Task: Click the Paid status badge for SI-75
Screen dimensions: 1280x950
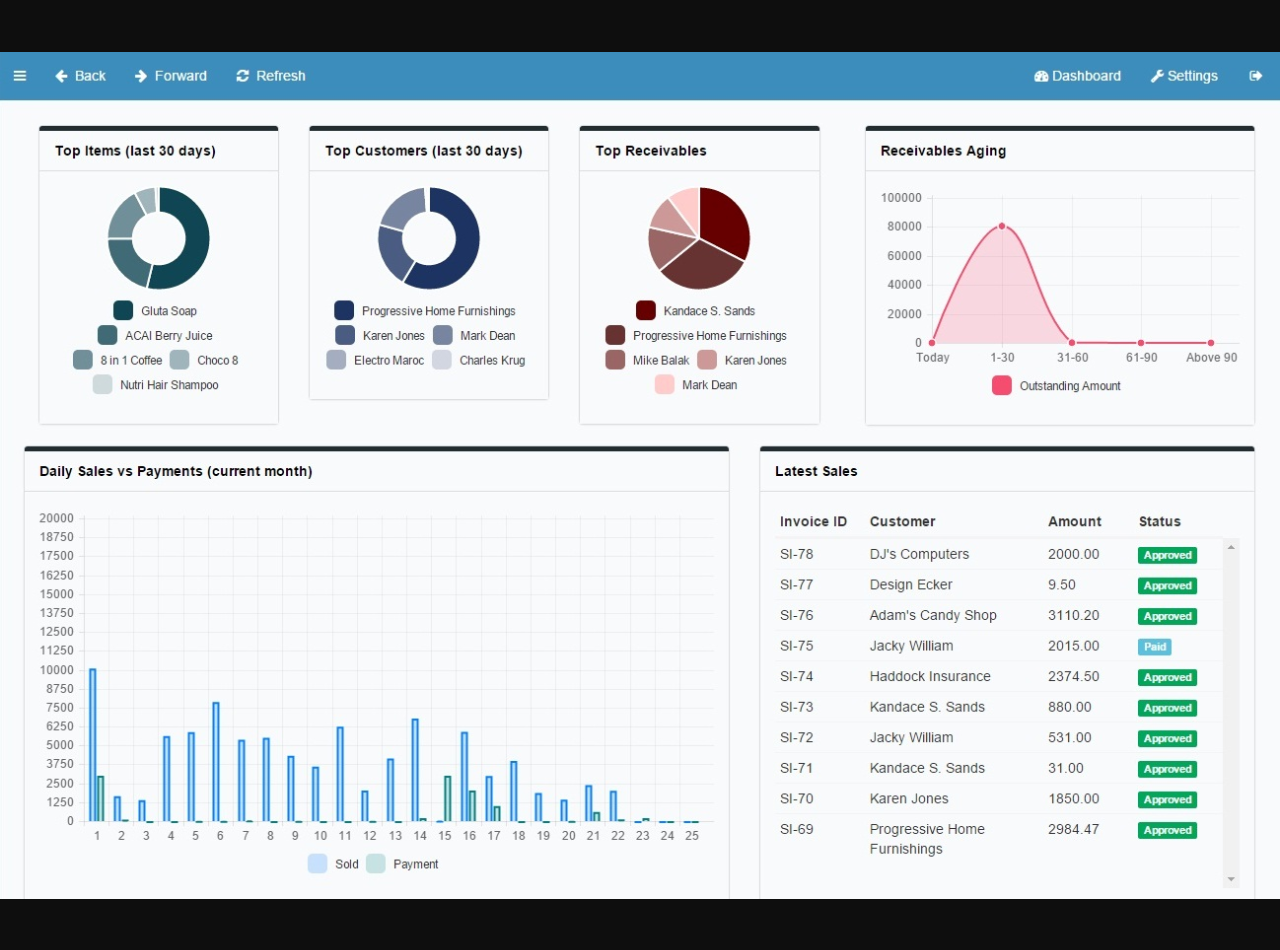Action: (1154, 647)
